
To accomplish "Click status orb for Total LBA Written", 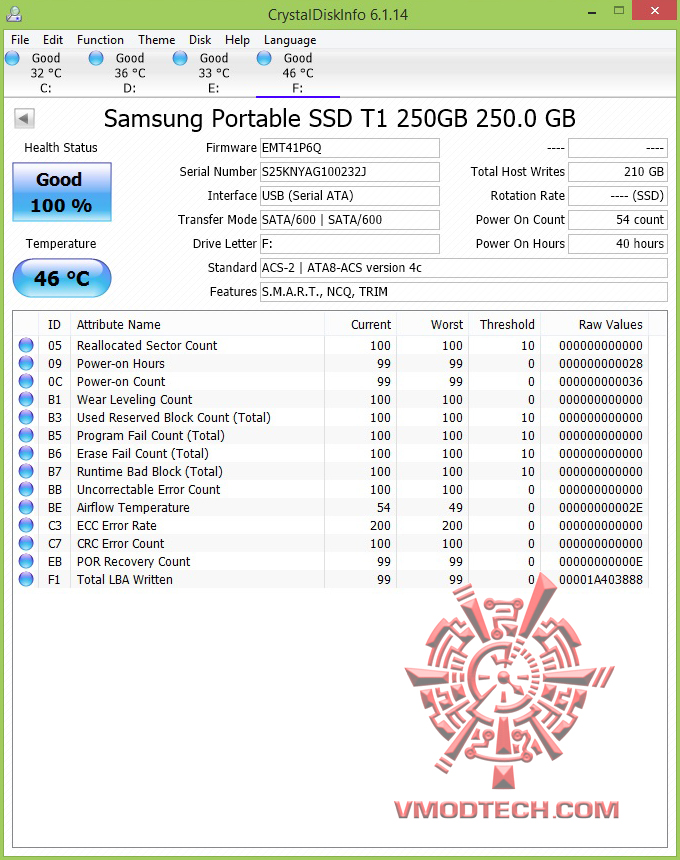I will click(26, 579).
